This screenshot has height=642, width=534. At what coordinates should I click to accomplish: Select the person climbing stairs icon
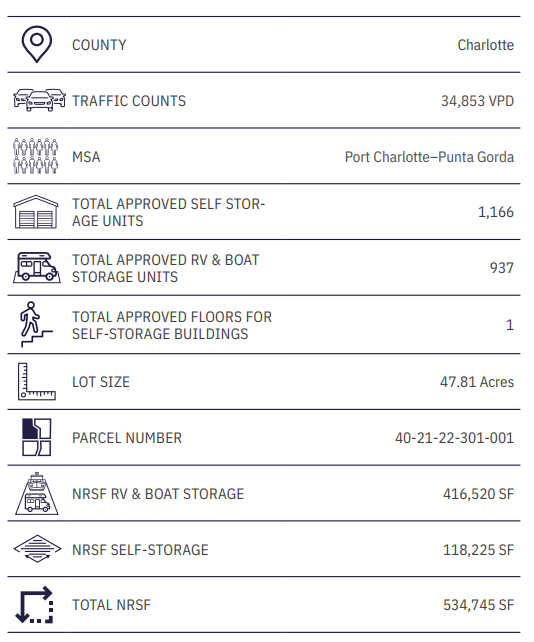pos(35,324)
